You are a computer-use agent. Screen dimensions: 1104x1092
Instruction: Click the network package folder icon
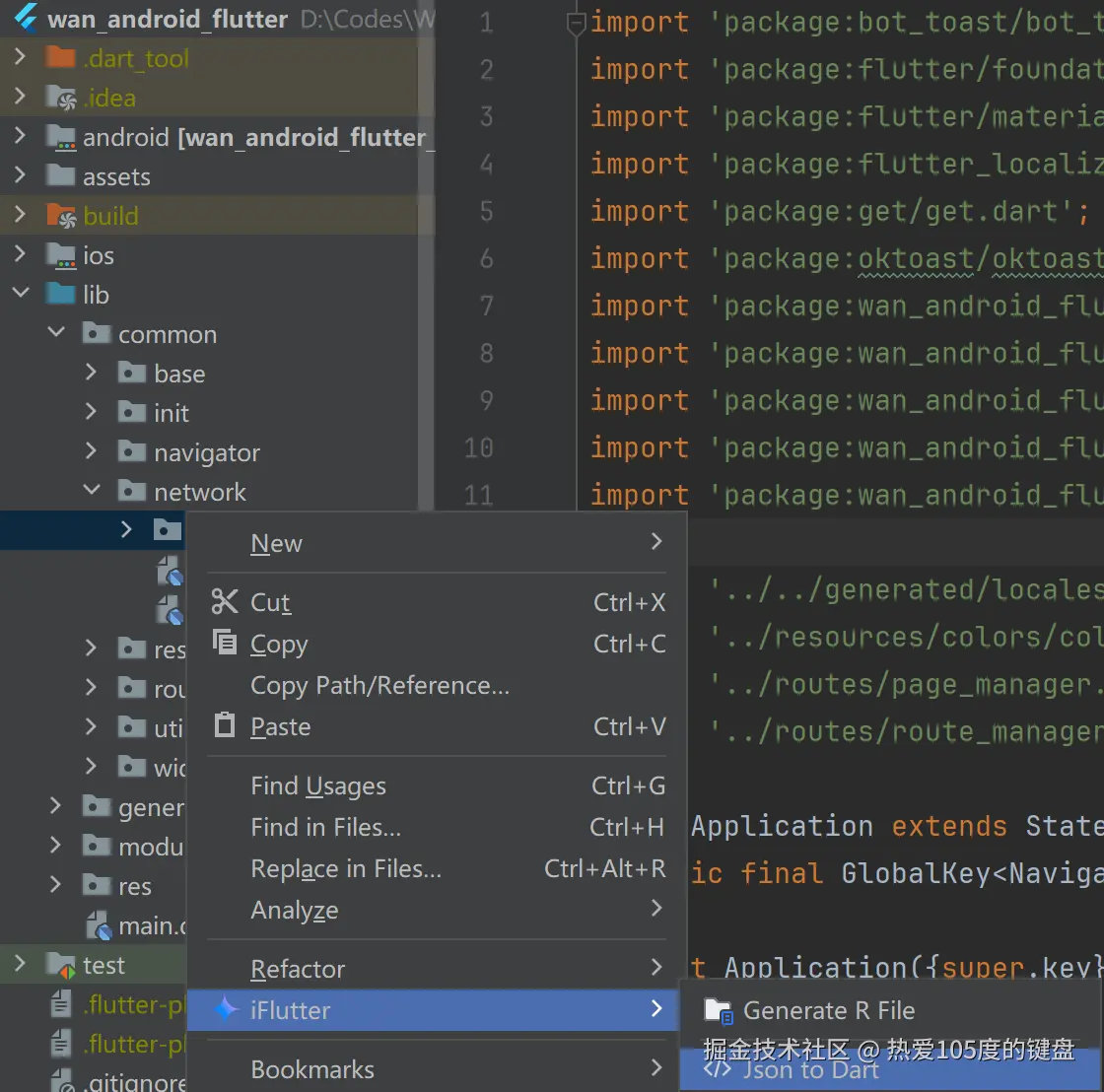point(132,491)
